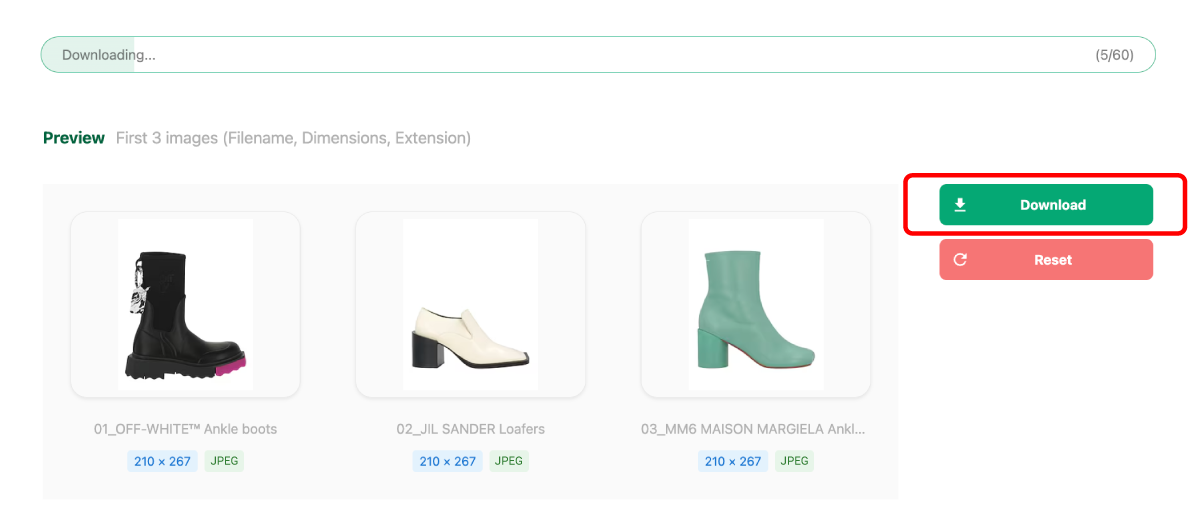This screenshot has width=1196, height=512.
Task: Open the black OFF-WHITE ankle boot thumbnail
Action: point(185,304)
